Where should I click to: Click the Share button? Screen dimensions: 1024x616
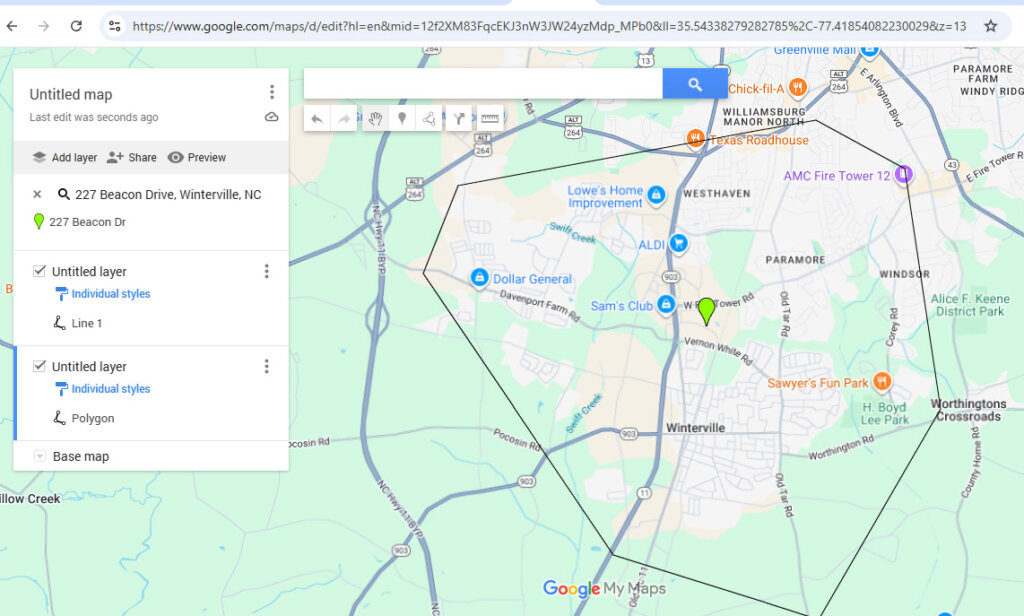(132, 158)
